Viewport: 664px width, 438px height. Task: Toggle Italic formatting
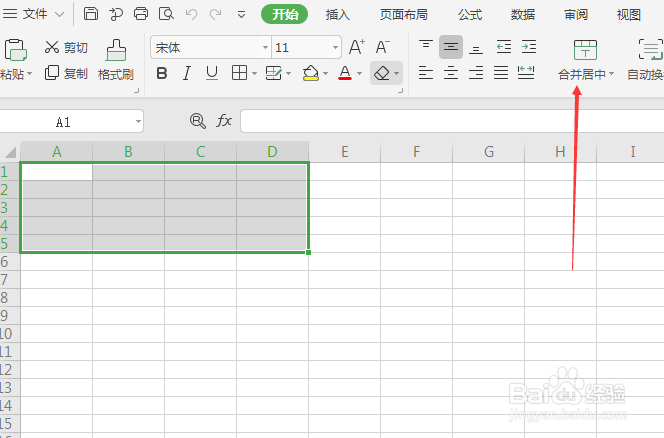[x=187, y=73]
